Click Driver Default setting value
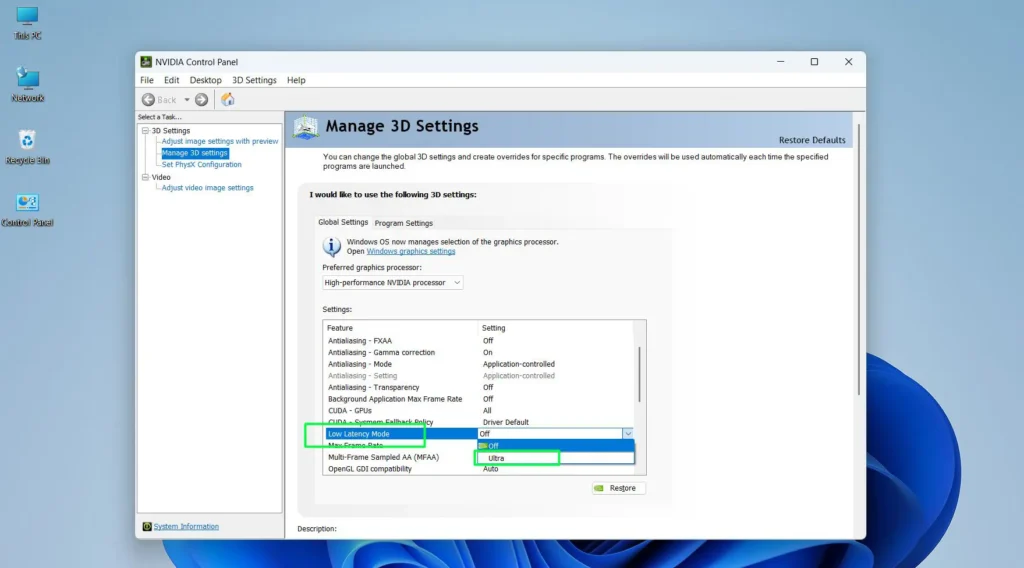Screen dimensions: 1024x568 (505, 422)
